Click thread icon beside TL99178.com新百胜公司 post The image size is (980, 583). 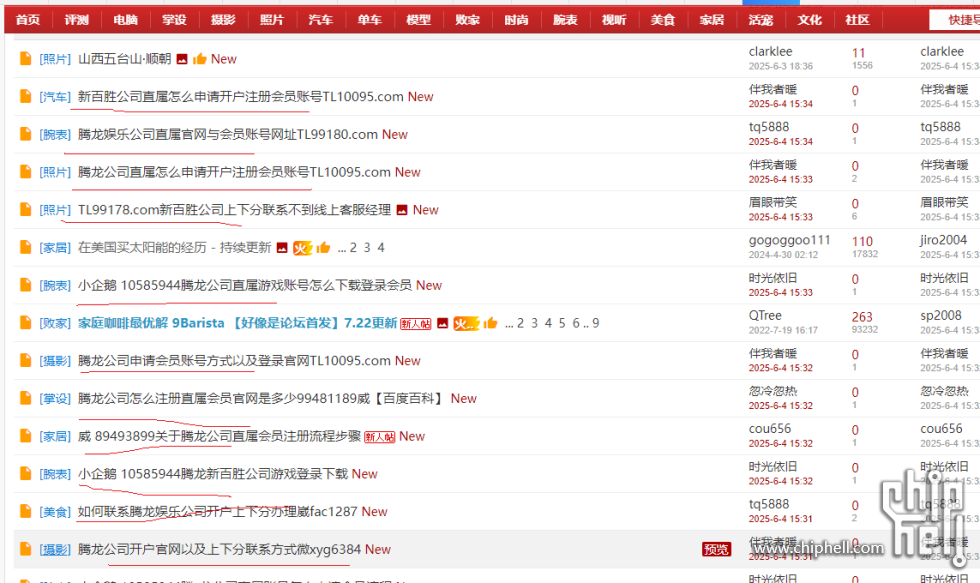click(x=26, y=209)
